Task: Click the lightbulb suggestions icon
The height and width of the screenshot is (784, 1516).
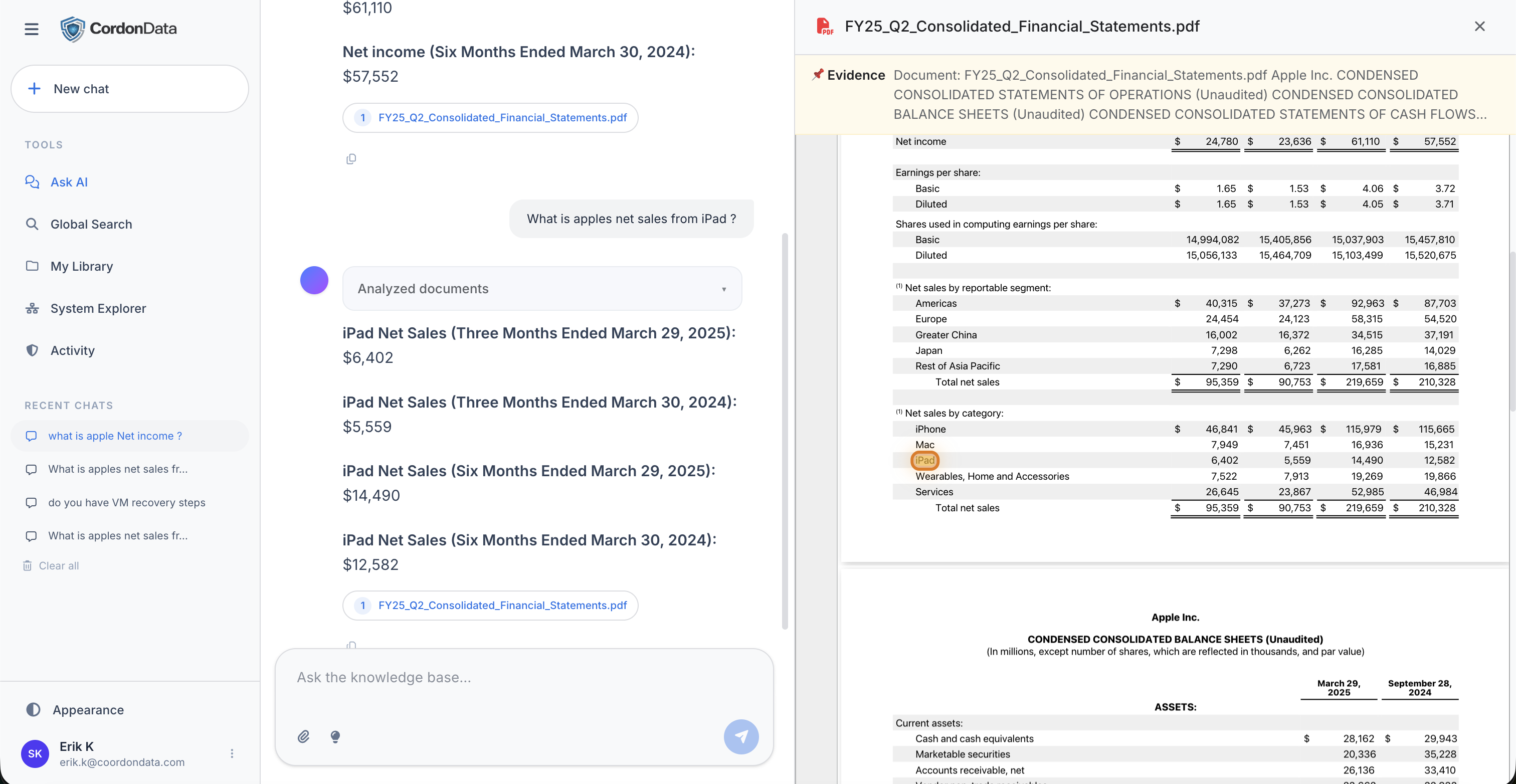Action: pos(335,736)
